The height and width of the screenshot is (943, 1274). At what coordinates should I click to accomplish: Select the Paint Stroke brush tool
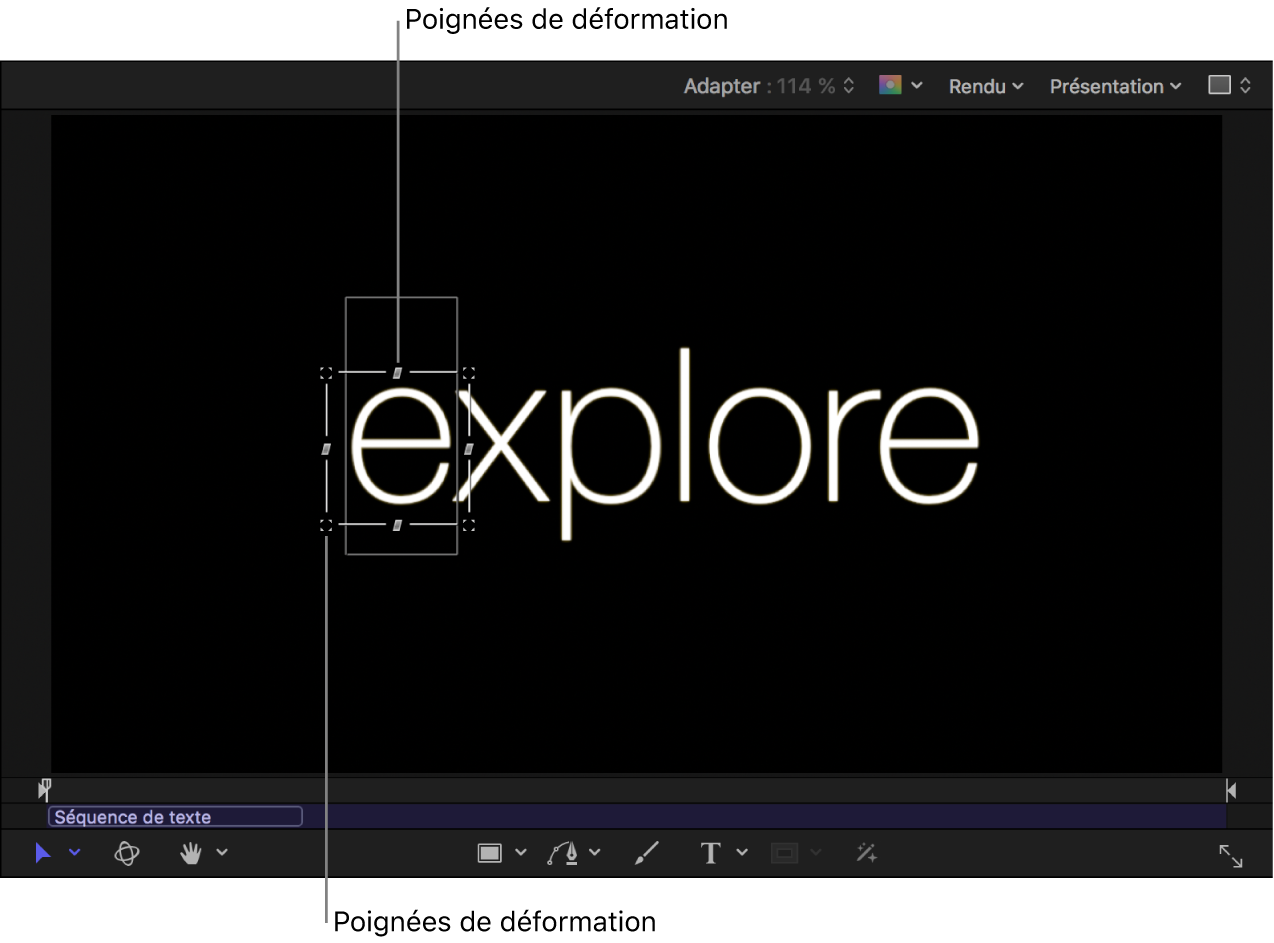[647, 853]
